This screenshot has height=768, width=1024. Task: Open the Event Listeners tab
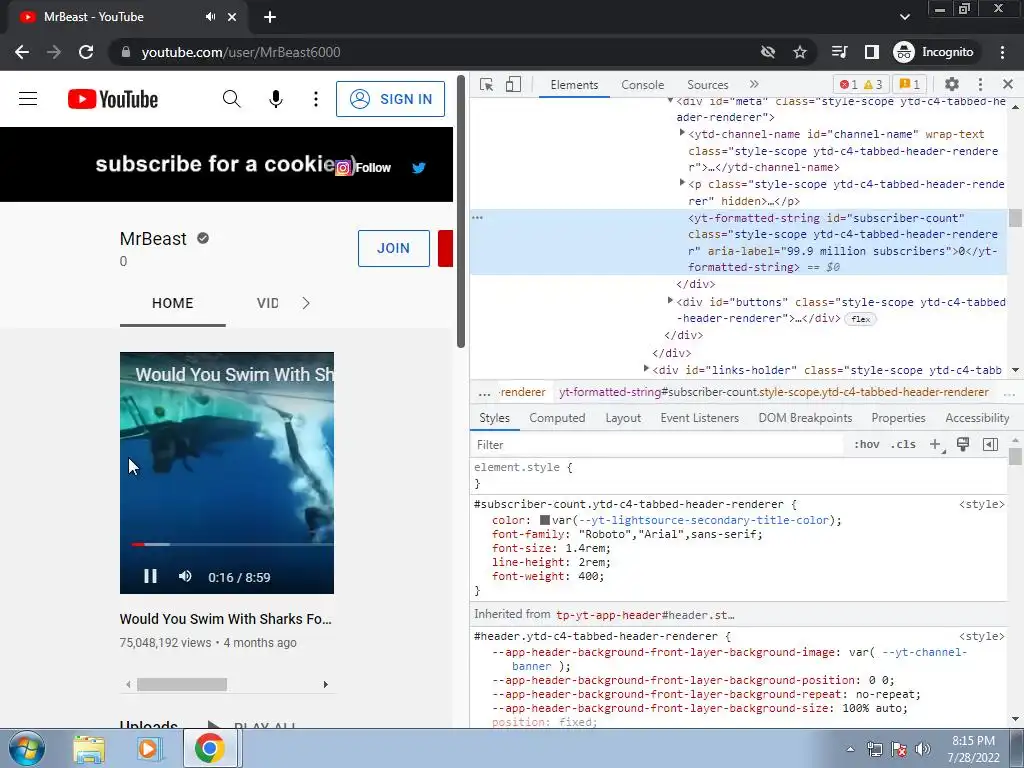pos(699,418)
